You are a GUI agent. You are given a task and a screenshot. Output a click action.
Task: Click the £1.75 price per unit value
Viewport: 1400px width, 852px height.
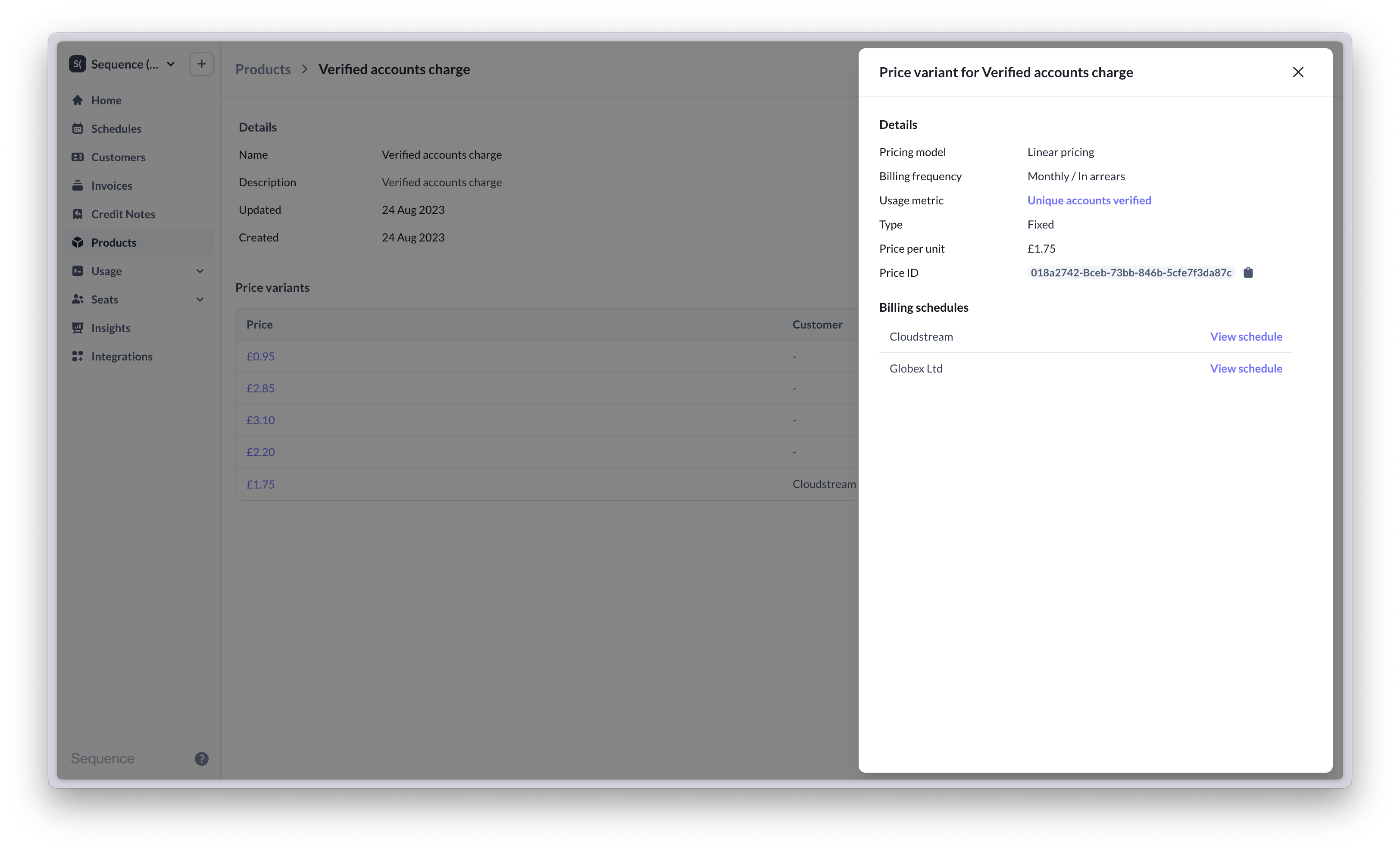tap(1041, 248)
